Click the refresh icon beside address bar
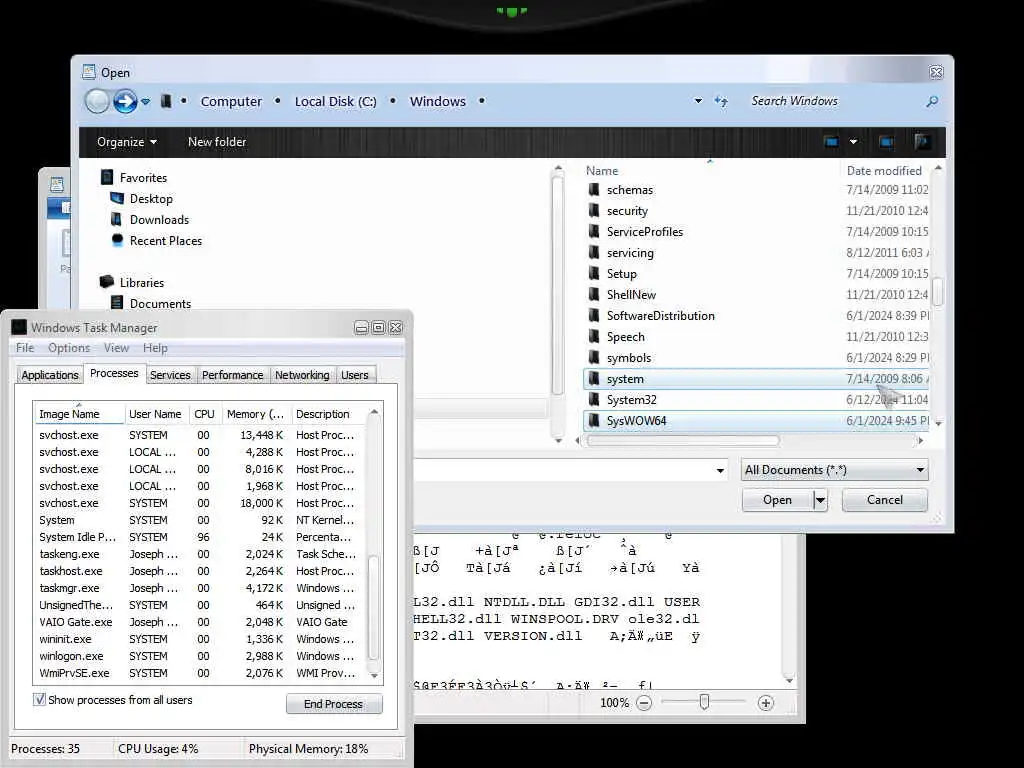The height and width of the screenshot is (768, 1024). coord(721,101)
